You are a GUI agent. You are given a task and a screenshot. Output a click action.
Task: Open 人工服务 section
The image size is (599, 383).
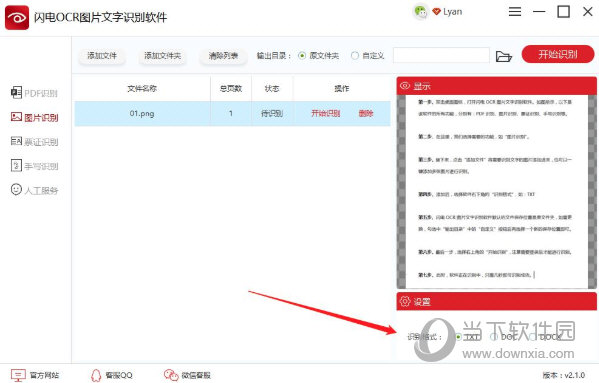click(41, 190)
